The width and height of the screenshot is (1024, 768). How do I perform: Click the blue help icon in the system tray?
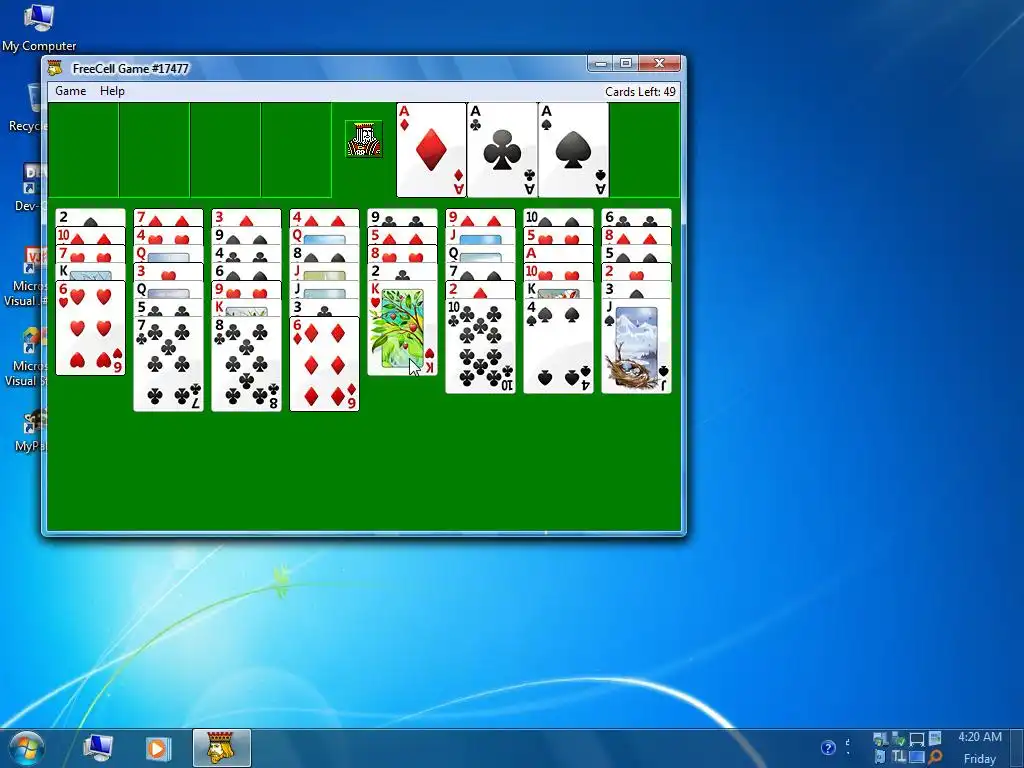[827, 748]
